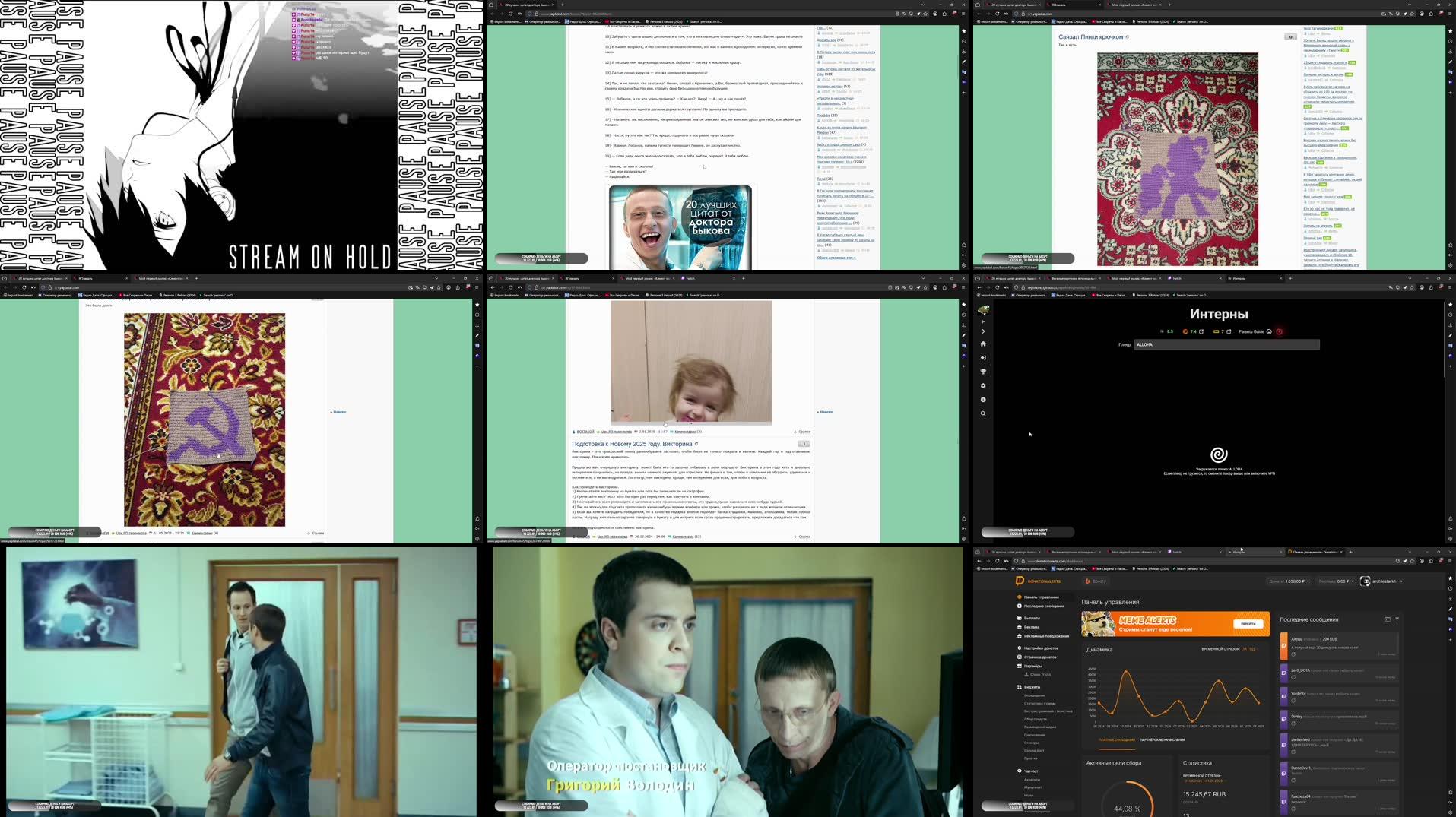This screenshot has width=1456, height=817.
Task: Click the red clock icon next to Parents Guide
Action: pyautogui.click(x=1279, y=331)
